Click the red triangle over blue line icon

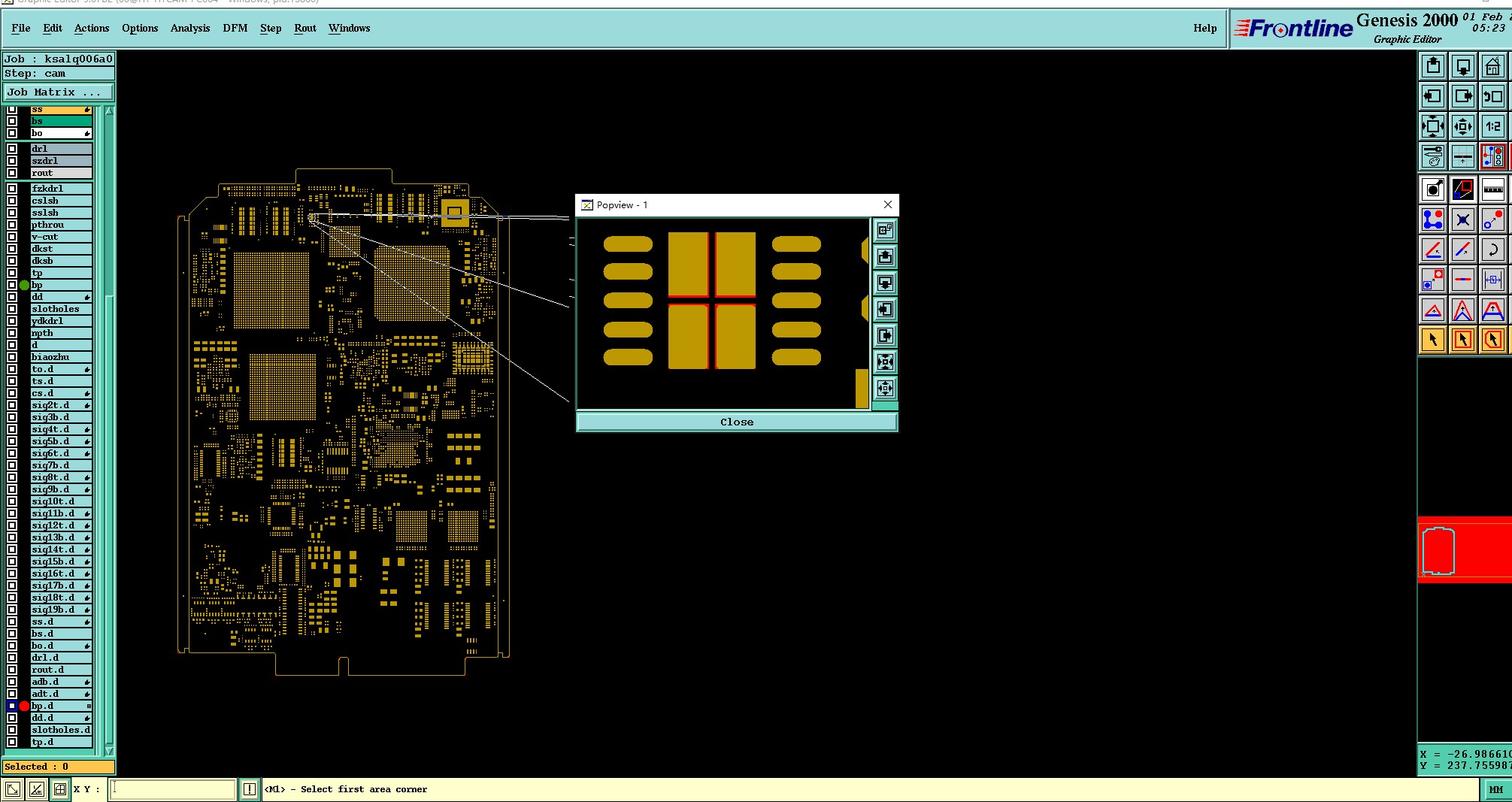1433,310
